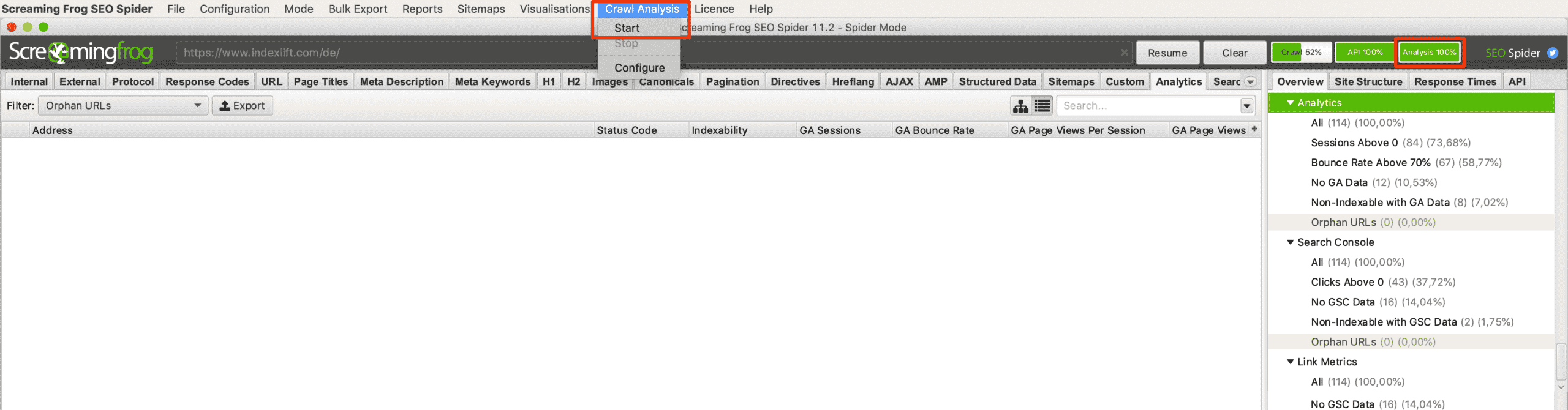Switch to the External tab
The width and height of the screenshot is (1568, 410).
[x=80, y=82]
